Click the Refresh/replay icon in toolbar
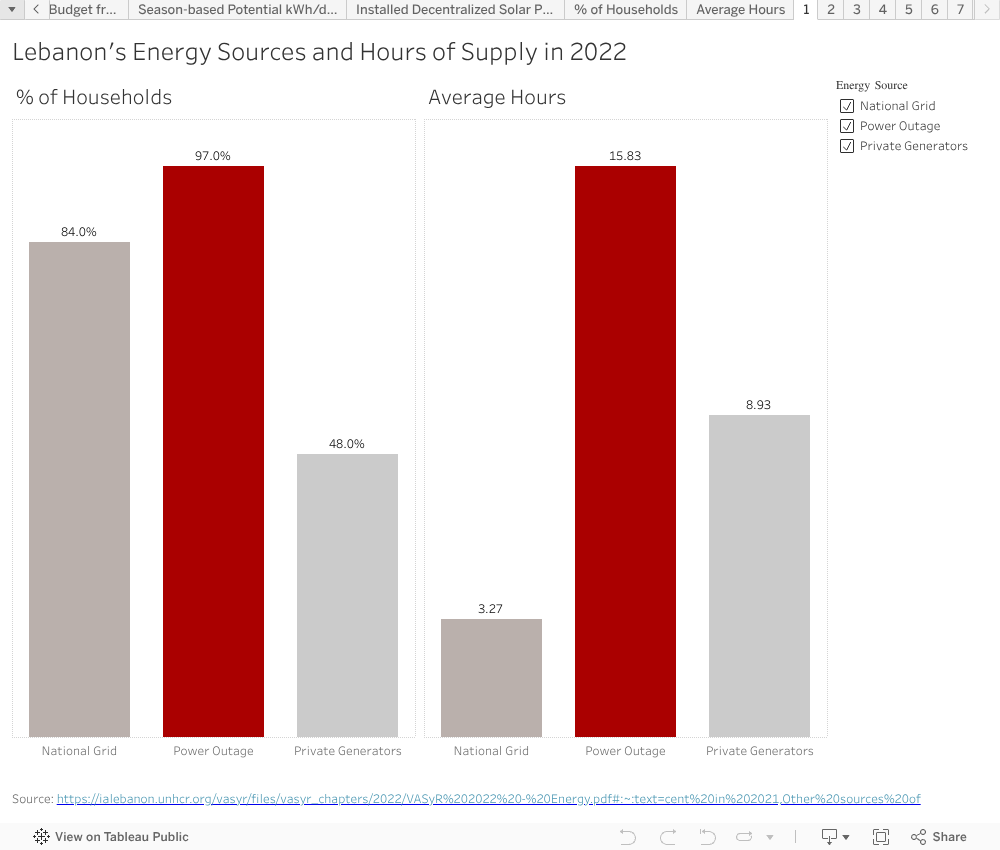The height and width of the screenshot is (850, 1000). (x=745, y=837)
